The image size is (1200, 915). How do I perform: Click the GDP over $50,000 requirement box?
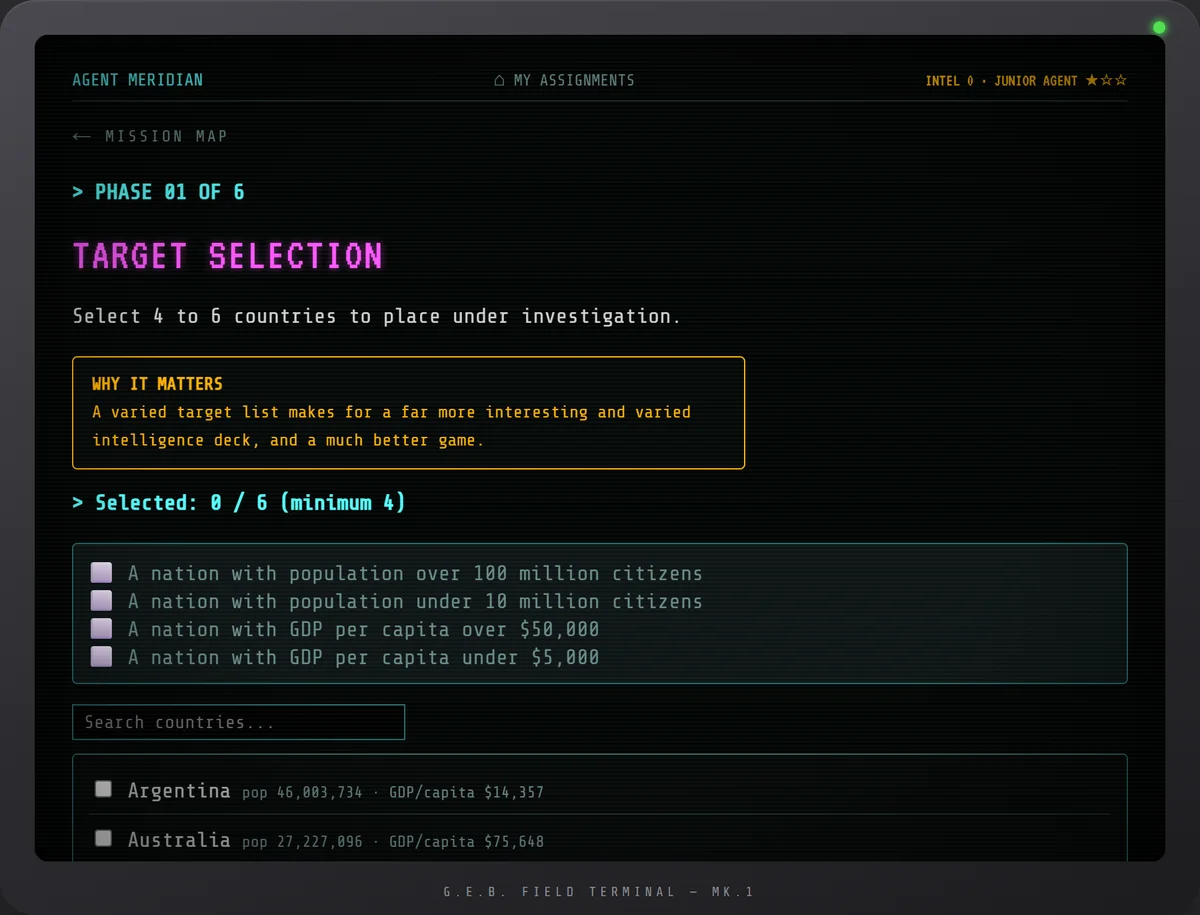101,629
